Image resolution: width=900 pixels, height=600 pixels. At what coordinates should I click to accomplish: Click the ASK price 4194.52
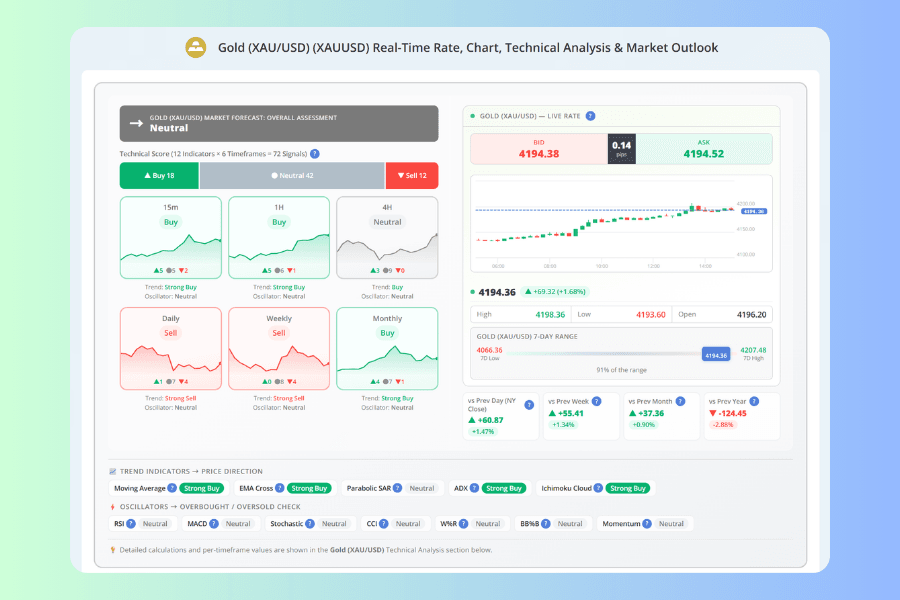pos(704,154)
